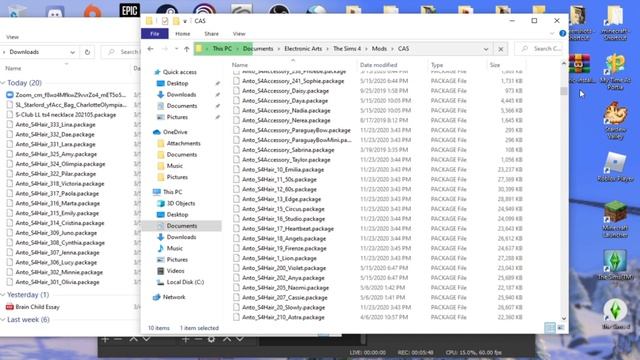This screenshot has height=360, width=640.
Task: Open Help question mark icon in ribbon
Action: point(562,33)
